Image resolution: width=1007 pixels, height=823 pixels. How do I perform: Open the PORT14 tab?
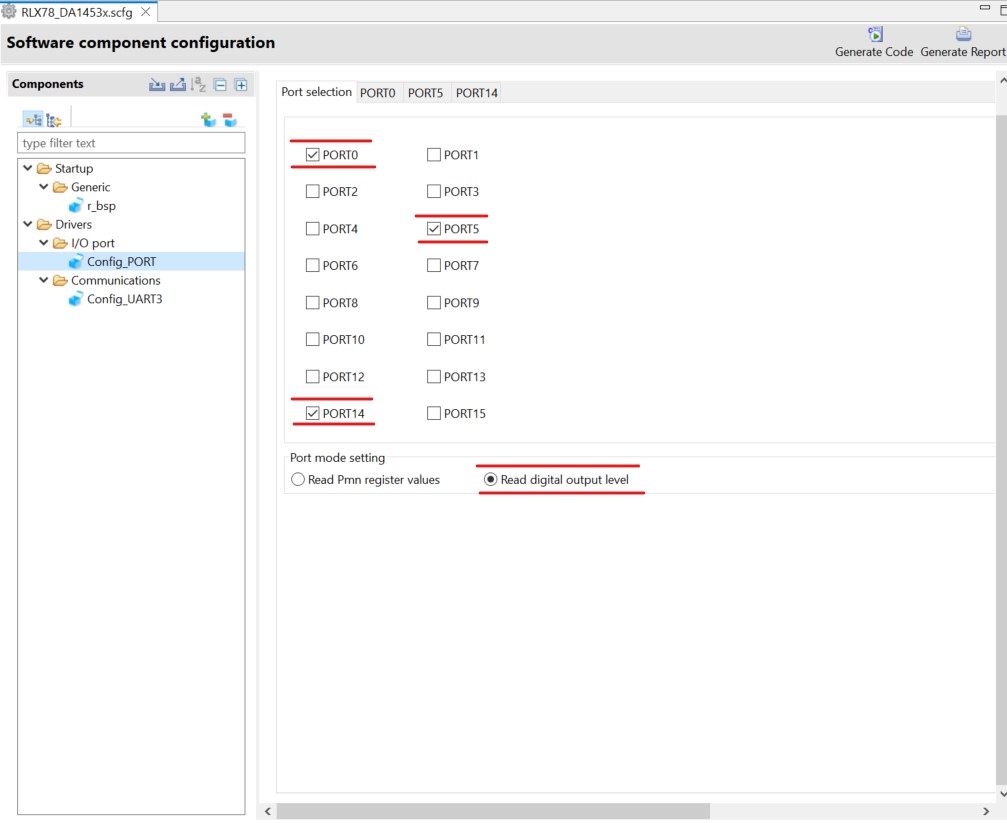click(477, 93)
